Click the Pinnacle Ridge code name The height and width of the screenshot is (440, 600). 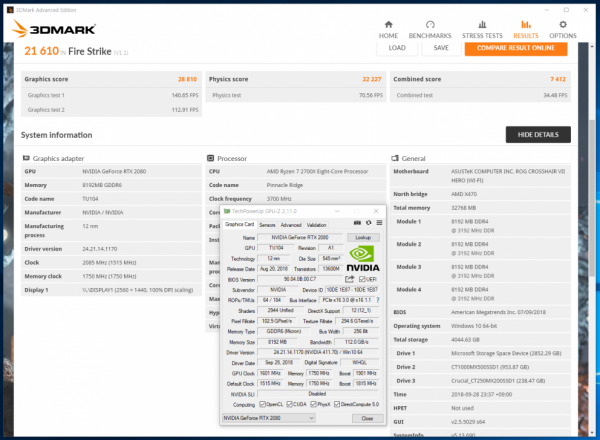point(285,185)
